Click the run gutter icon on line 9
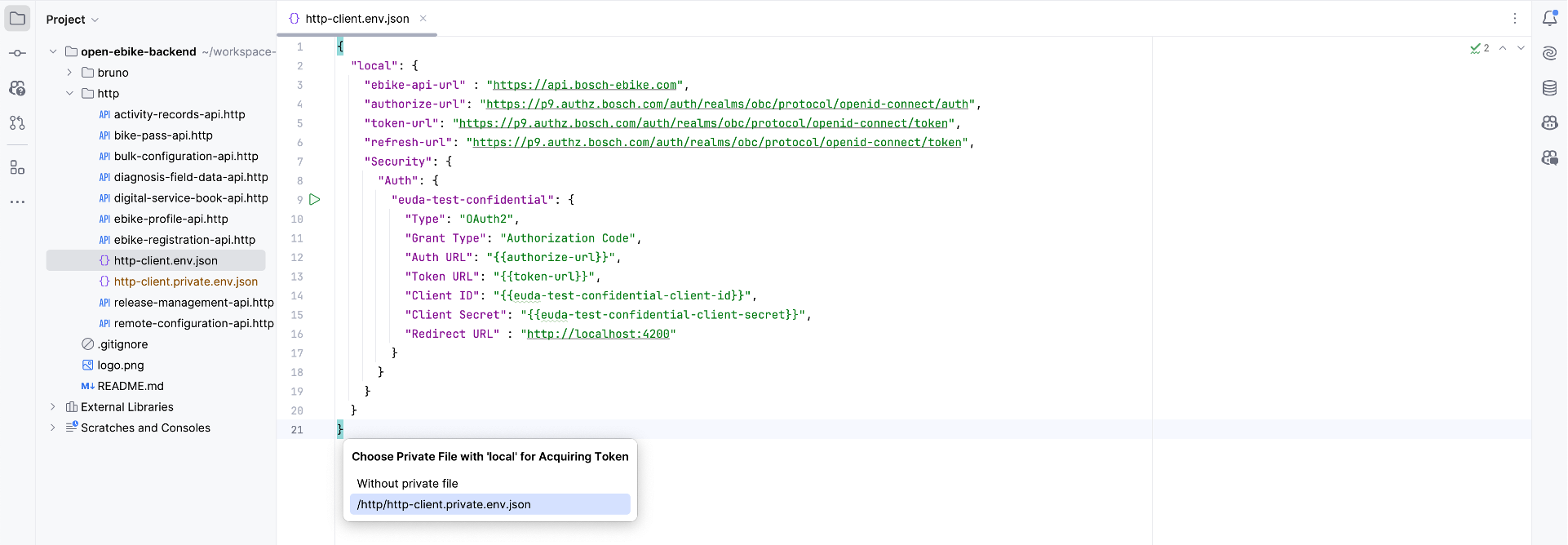 click(x=315, y=199)
